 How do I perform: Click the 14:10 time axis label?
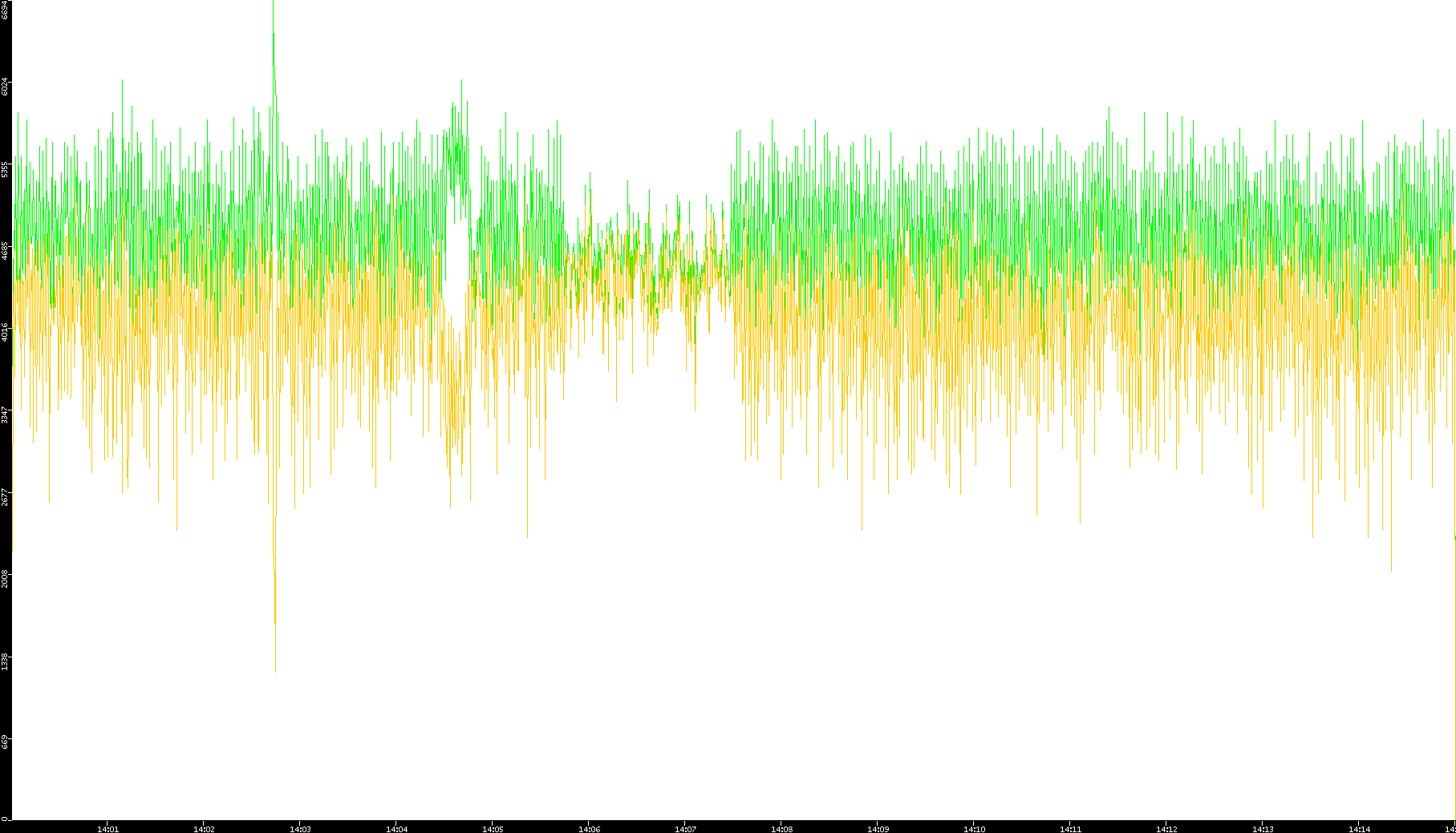(974, 828)
